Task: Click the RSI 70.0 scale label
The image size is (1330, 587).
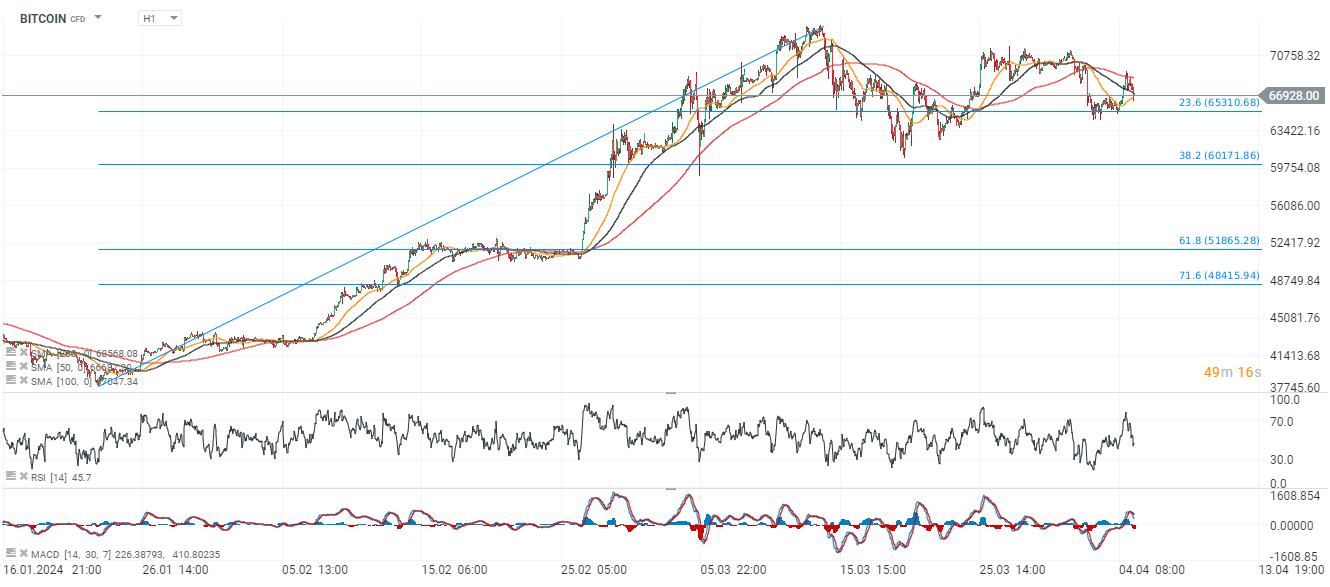Action: click(x=1282, y=422)
